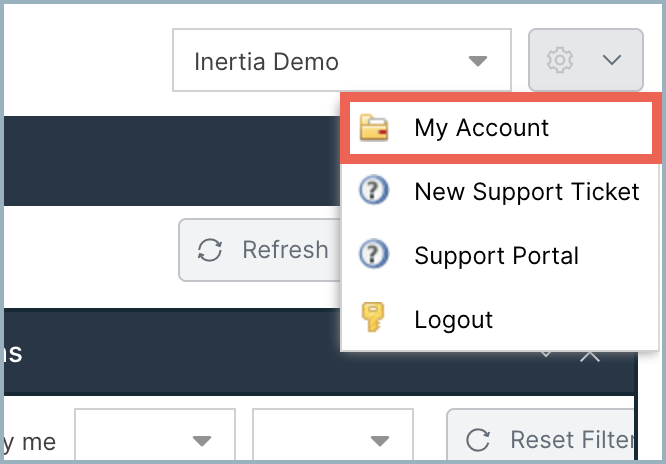The height and width of the screenshot is (464, 666).
Task: Click the folder icon beside My Account
Action: point(374,127)
